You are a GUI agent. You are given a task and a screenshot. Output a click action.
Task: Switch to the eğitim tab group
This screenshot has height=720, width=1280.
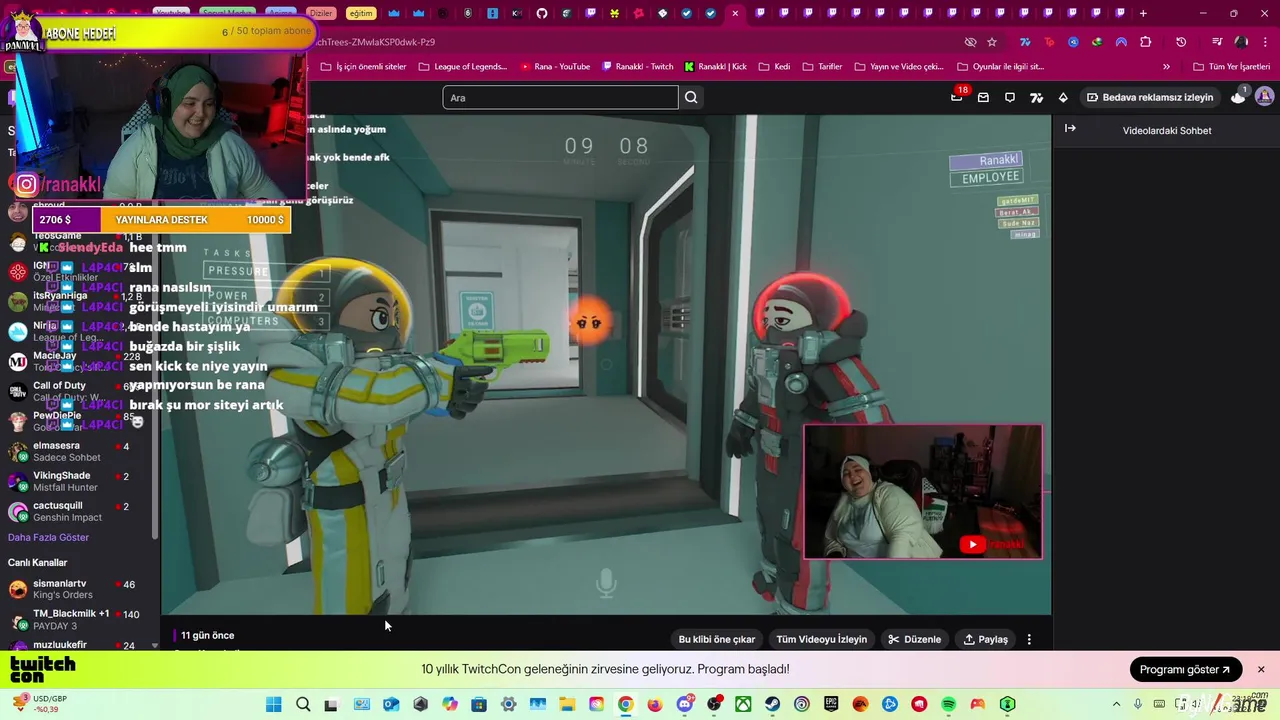pos(361,13)
